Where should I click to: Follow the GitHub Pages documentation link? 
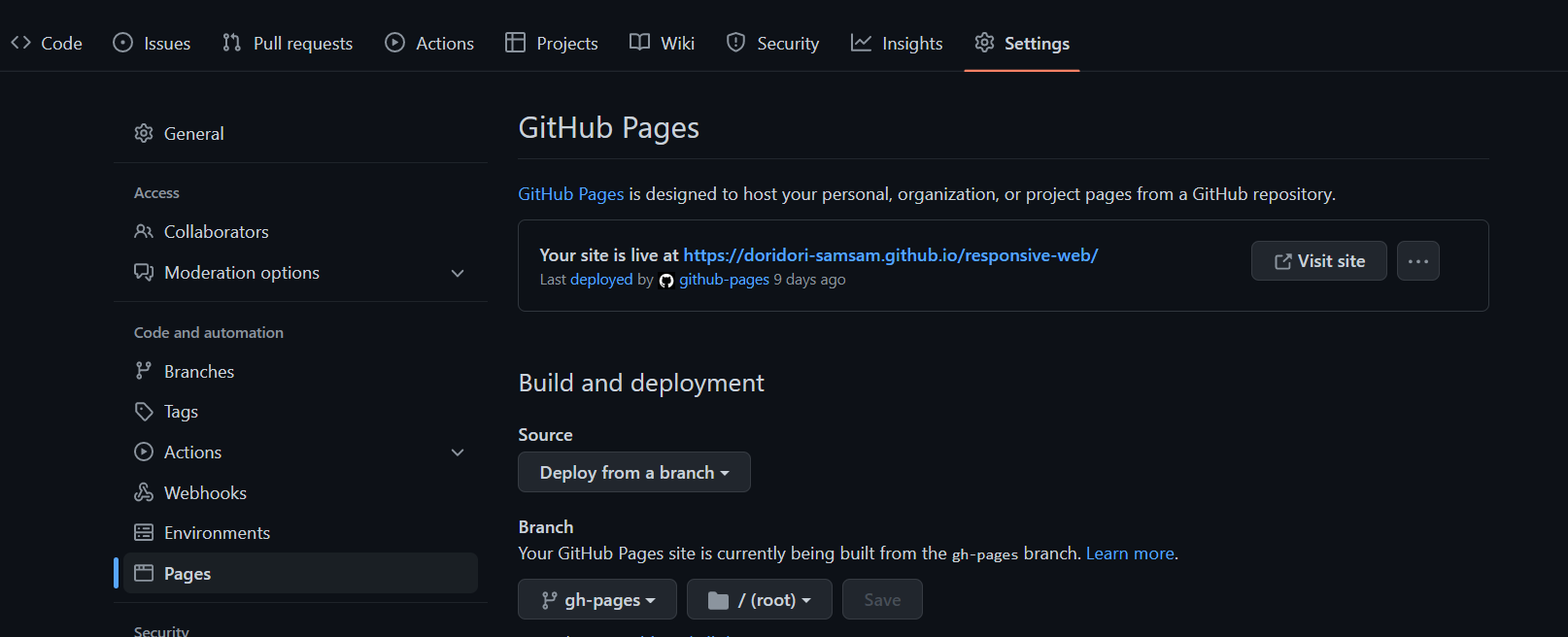571,194
